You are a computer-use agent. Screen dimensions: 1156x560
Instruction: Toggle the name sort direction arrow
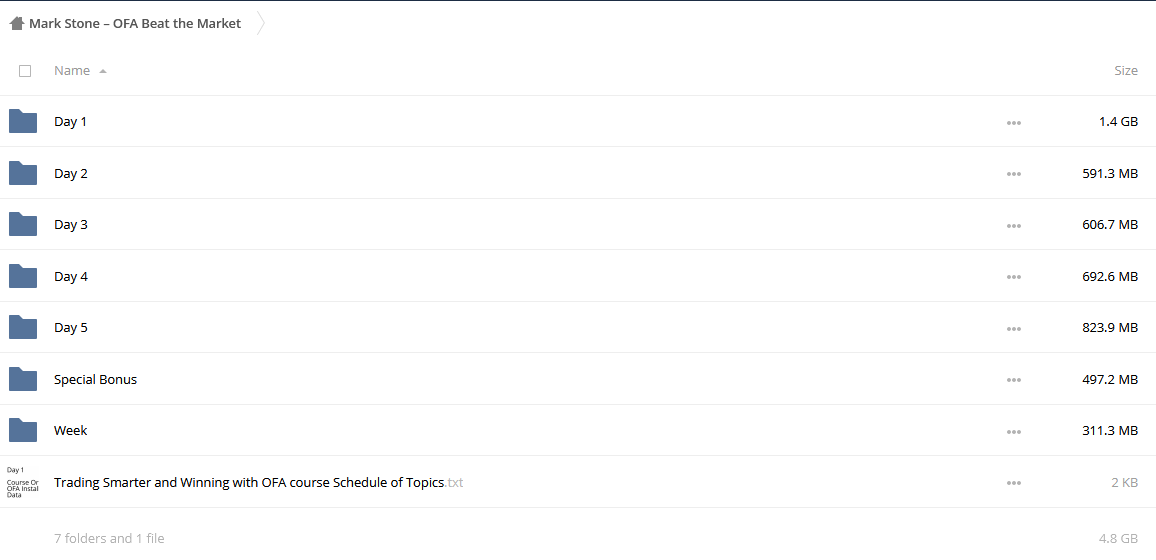coord(102,71)
